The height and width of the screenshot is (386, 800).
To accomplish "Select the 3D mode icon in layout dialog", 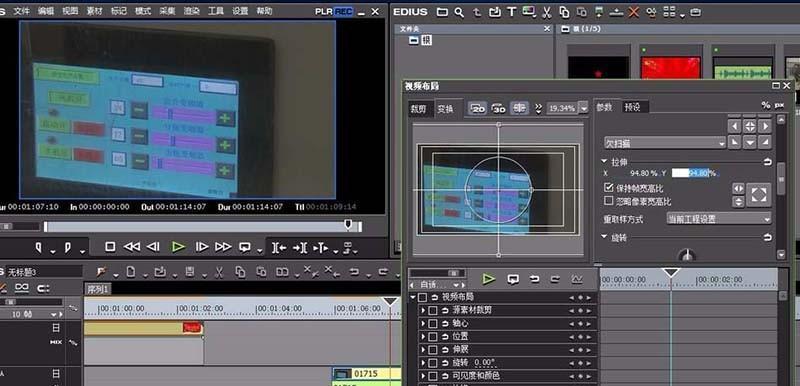I will point(498,108).
